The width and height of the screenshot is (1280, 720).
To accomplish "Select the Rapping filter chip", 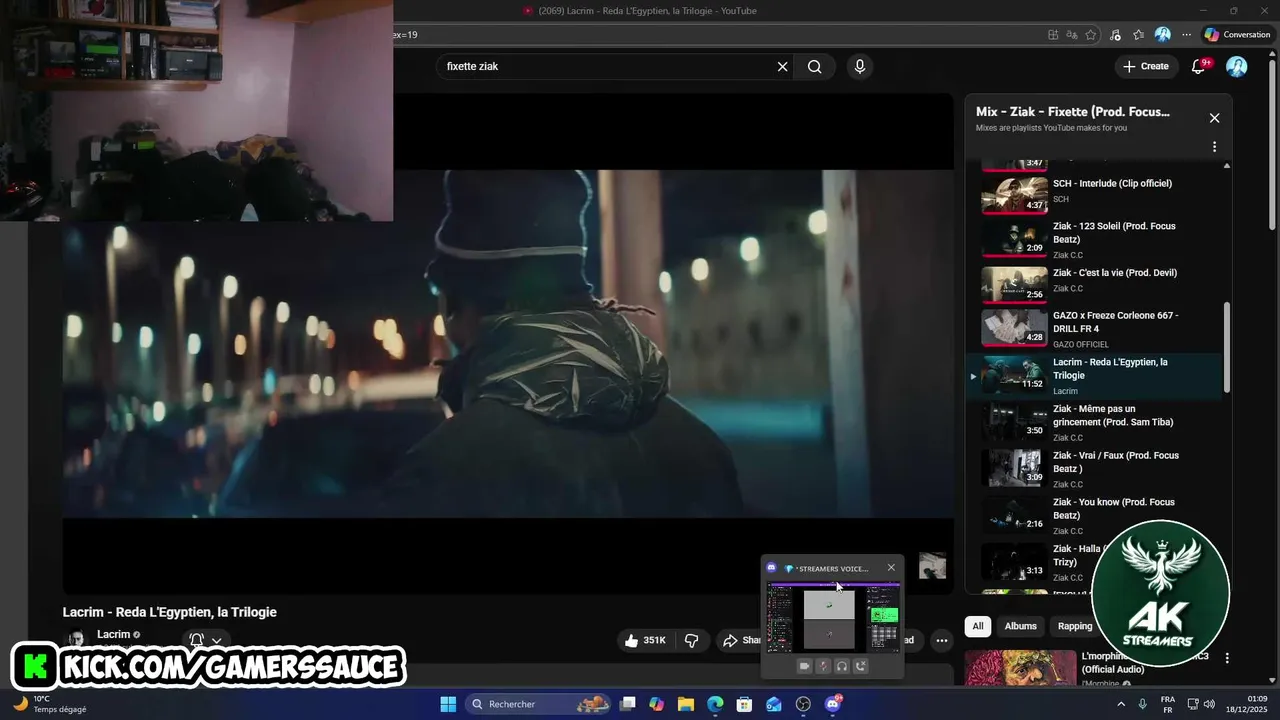I will (x=1075, y=626).
